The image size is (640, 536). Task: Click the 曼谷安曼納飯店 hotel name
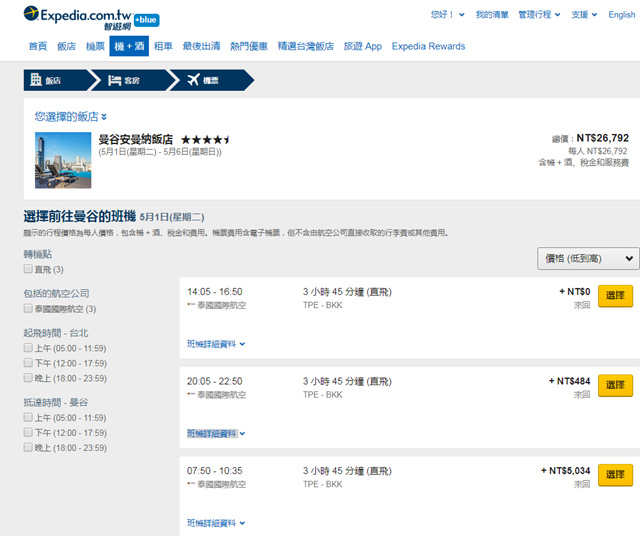[x=136, y=139]
